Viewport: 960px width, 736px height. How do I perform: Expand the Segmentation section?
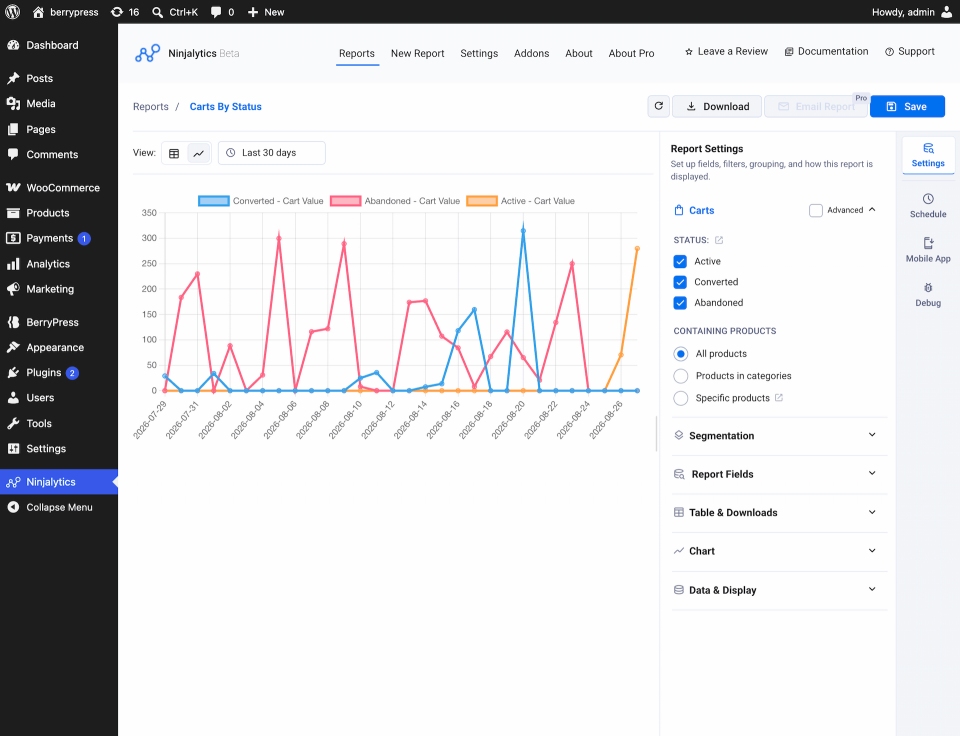click(x=779, y=435)
